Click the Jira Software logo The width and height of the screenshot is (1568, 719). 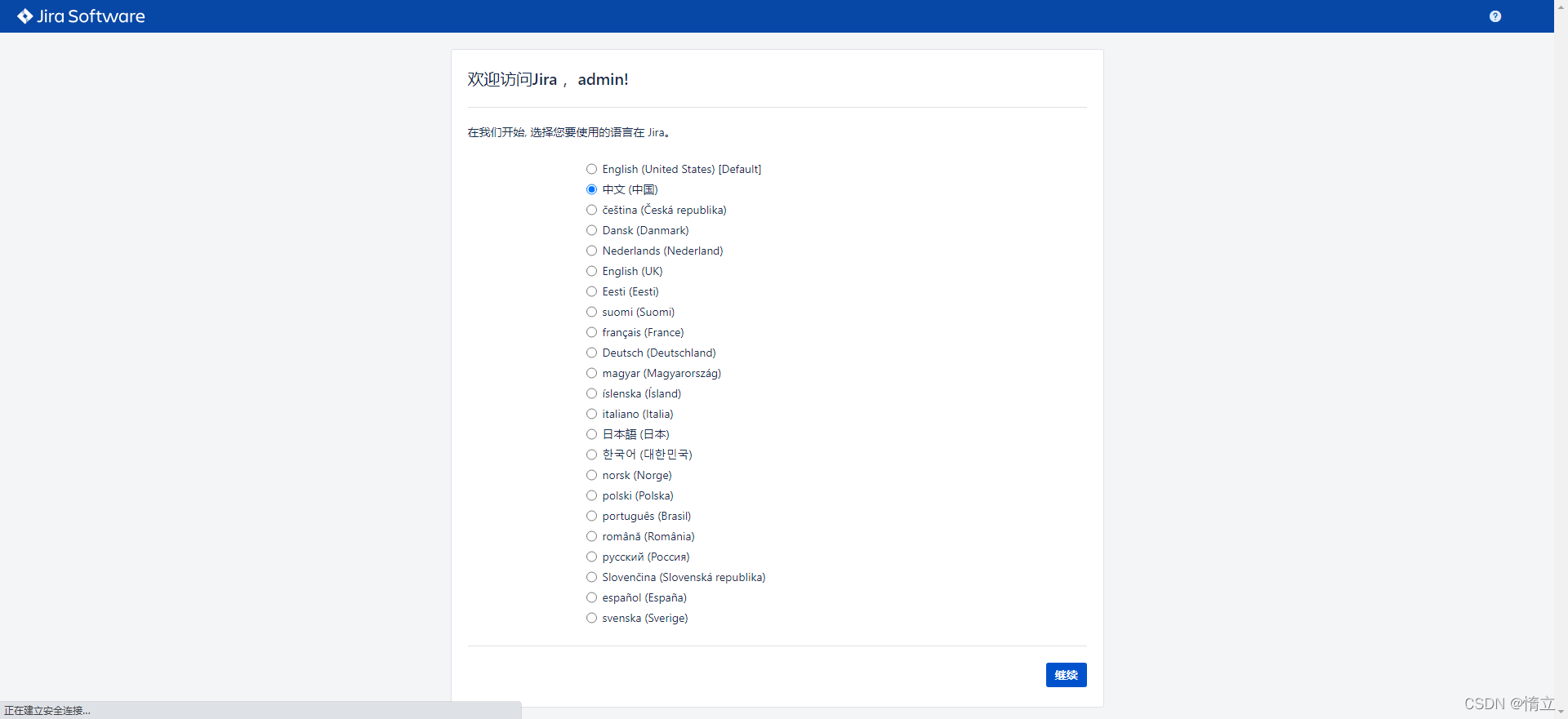pos(81,16)
